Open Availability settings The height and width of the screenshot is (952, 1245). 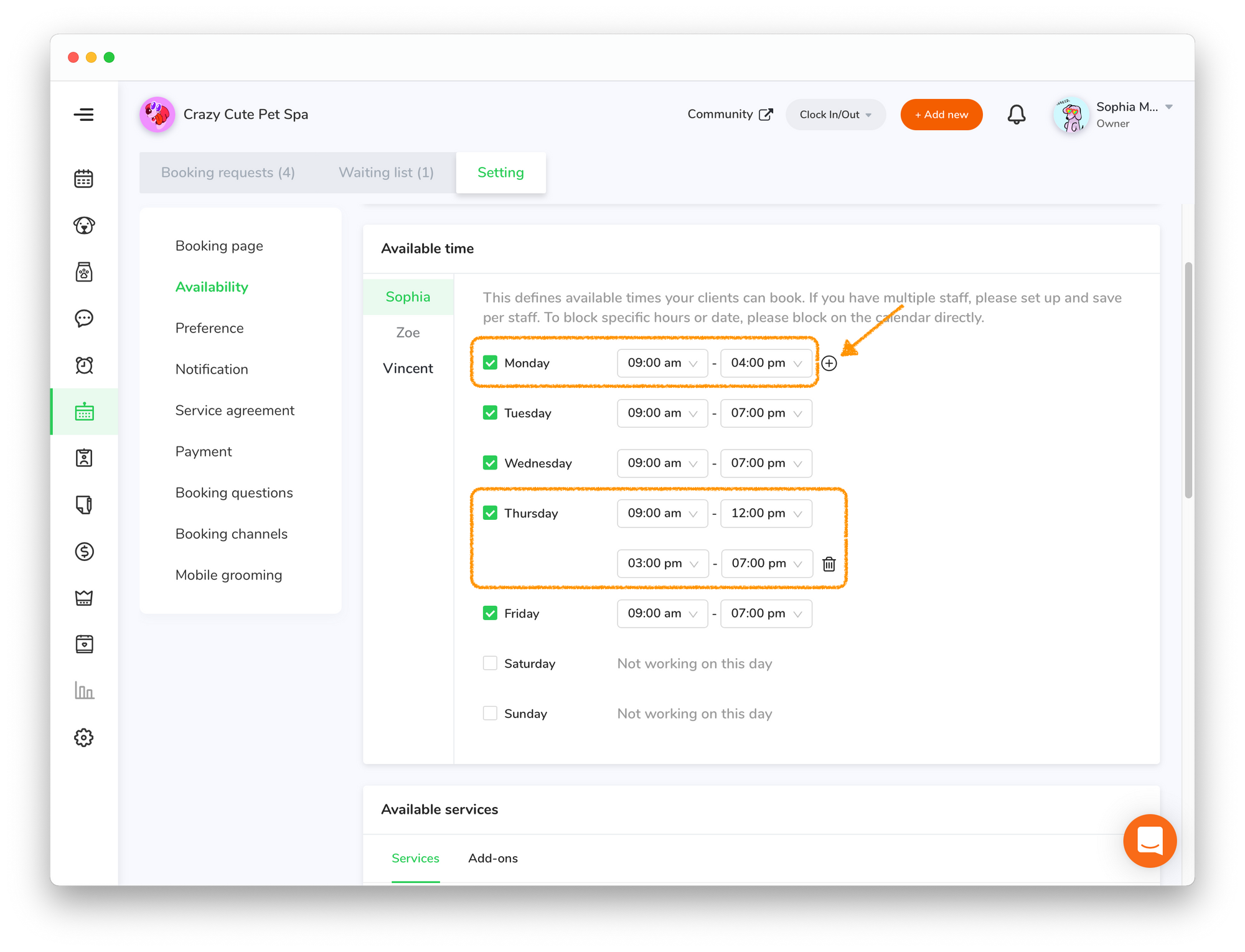(212, 287)
